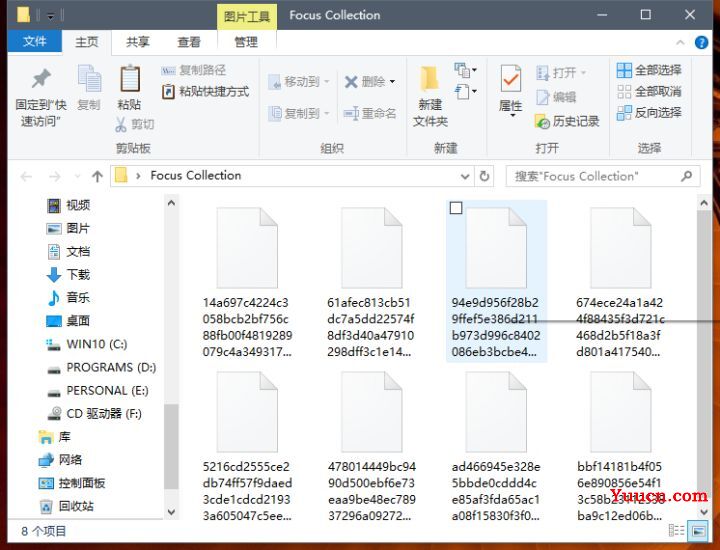
Task: Click the Paste clipboard icon
Action: click(130, 79)
